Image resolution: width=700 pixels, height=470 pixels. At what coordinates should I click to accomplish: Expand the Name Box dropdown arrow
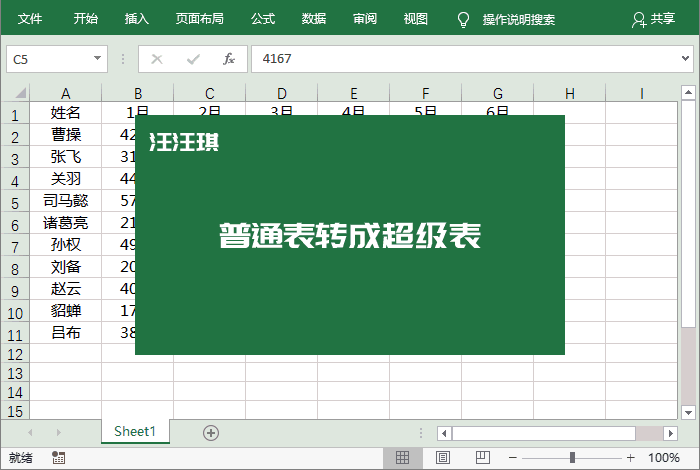pyautogui.click(x=97, y=58)
